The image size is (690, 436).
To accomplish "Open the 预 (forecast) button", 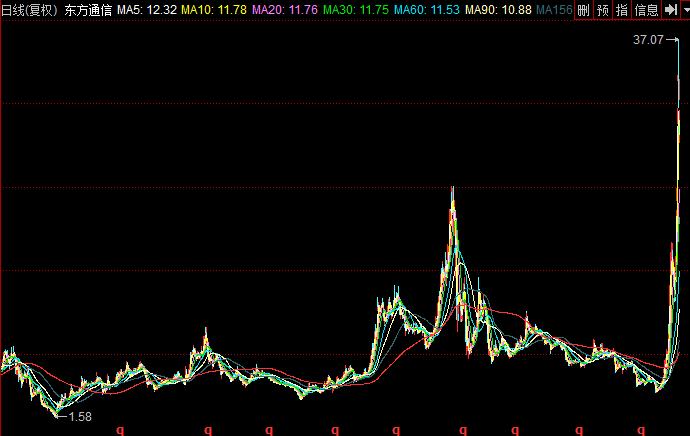I will 603,10.
